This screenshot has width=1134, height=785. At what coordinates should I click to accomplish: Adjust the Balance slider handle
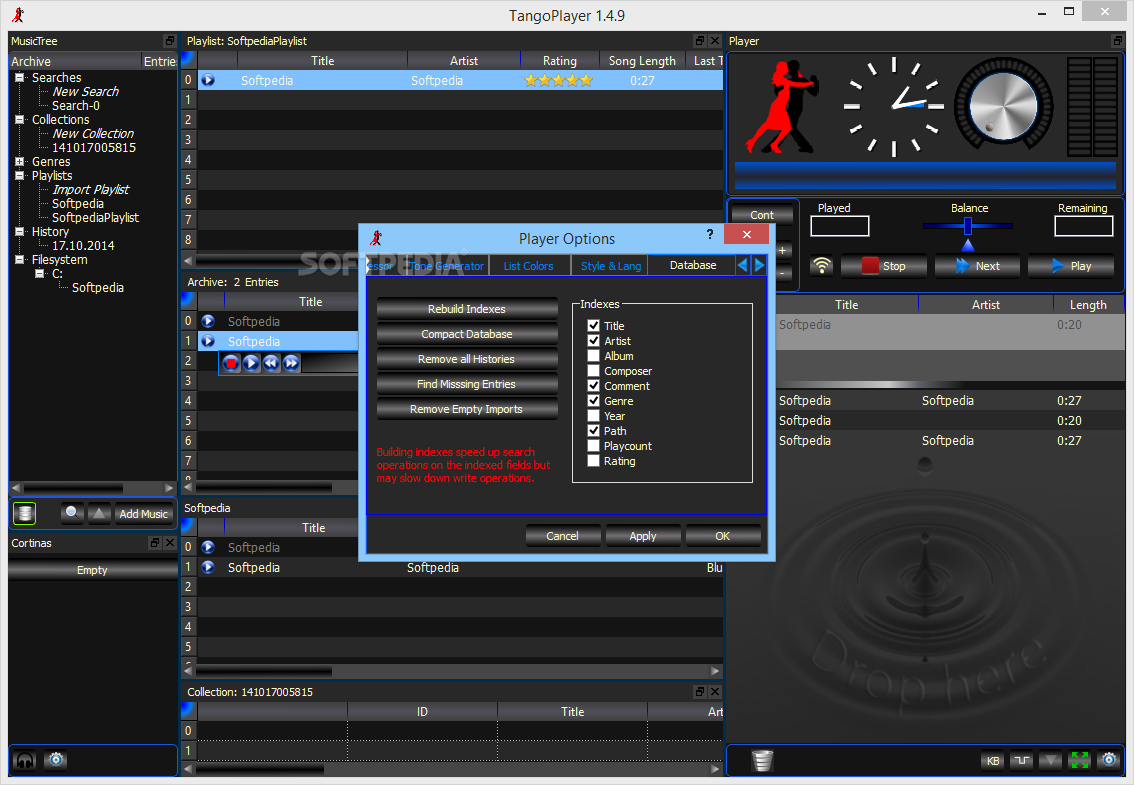(x=968, y=226)
